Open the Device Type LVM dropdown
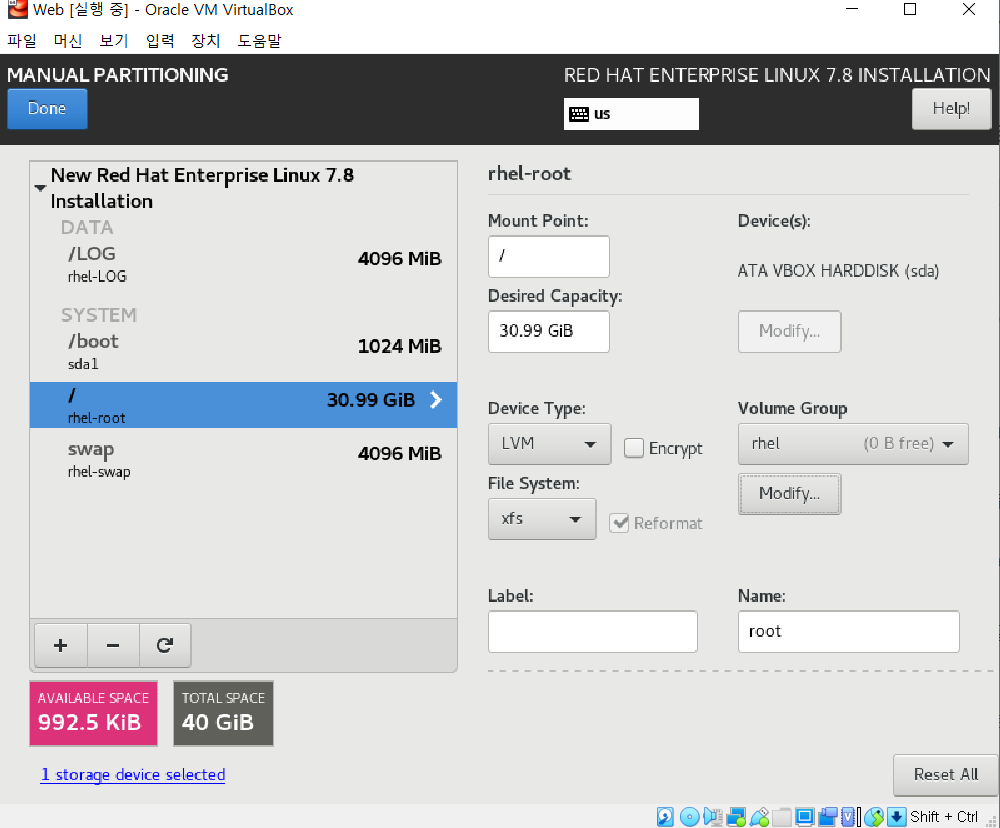The width and height of the screenshot is (1000, 828). 549,444
